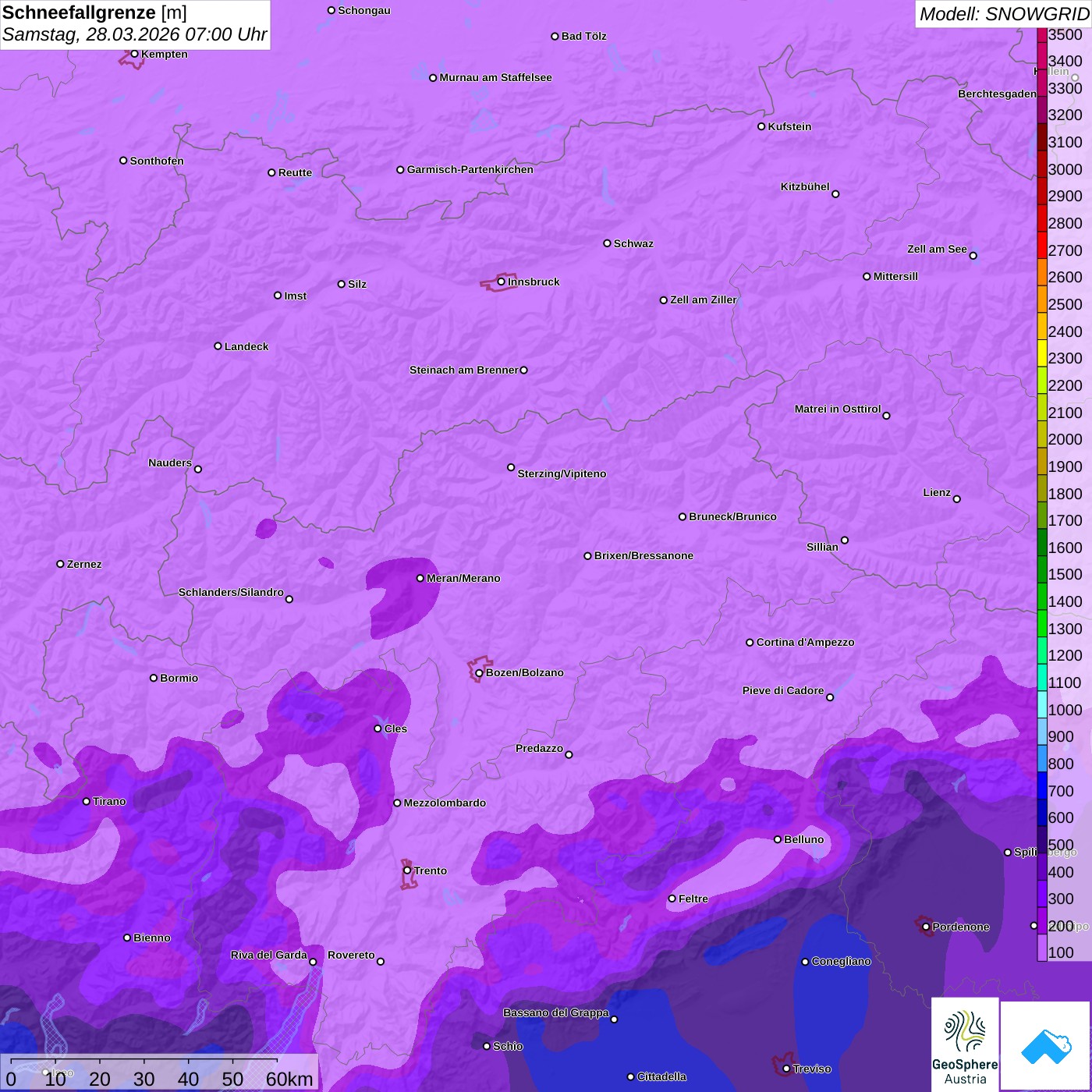Click the 2300 m yellow legend swatch
The height and width of the screenshot is (1092, 1092).
point(1042,353)
